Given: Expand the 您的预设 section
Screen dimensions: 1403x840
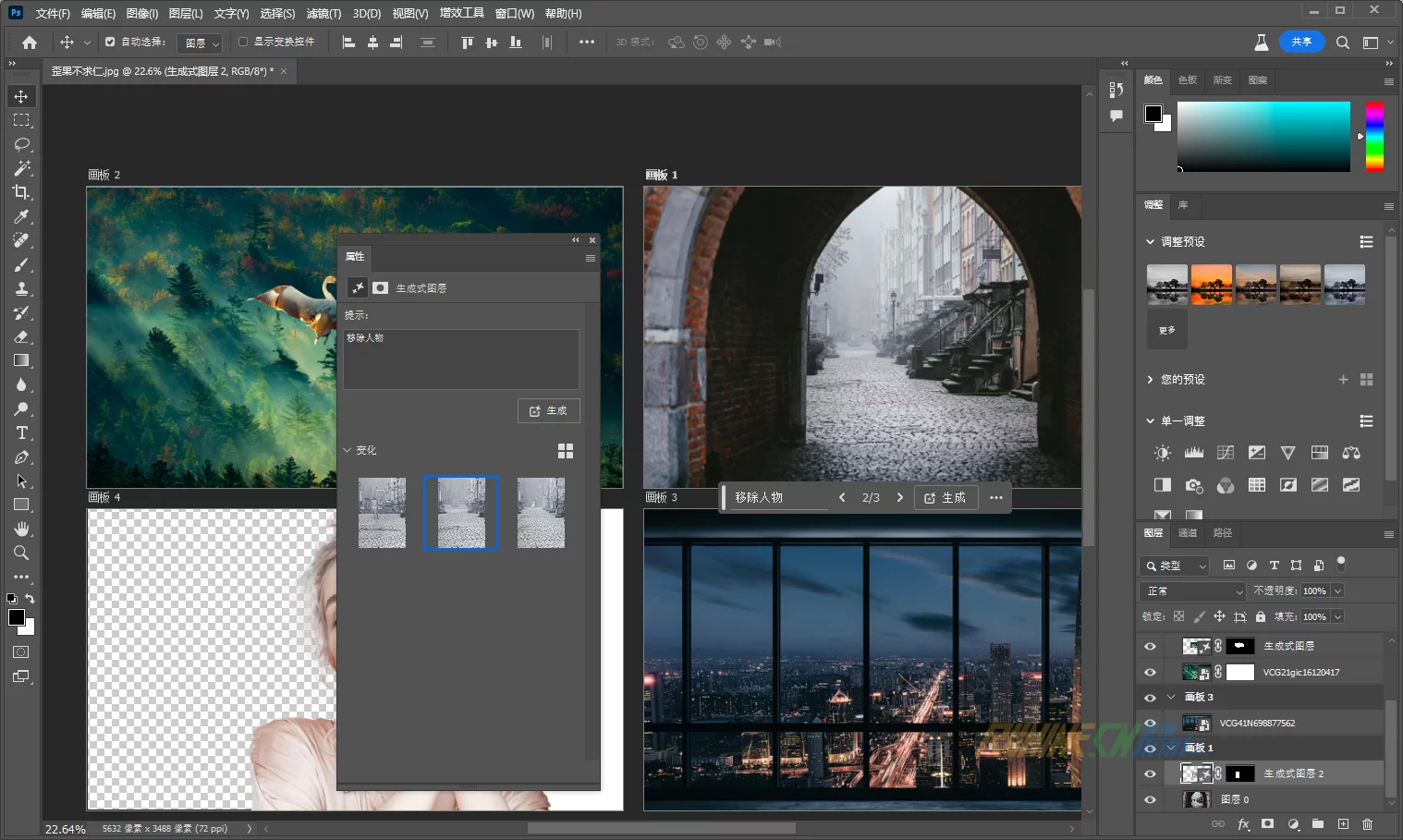Looking at the screenshot, I should click(x=1151, y=380).
